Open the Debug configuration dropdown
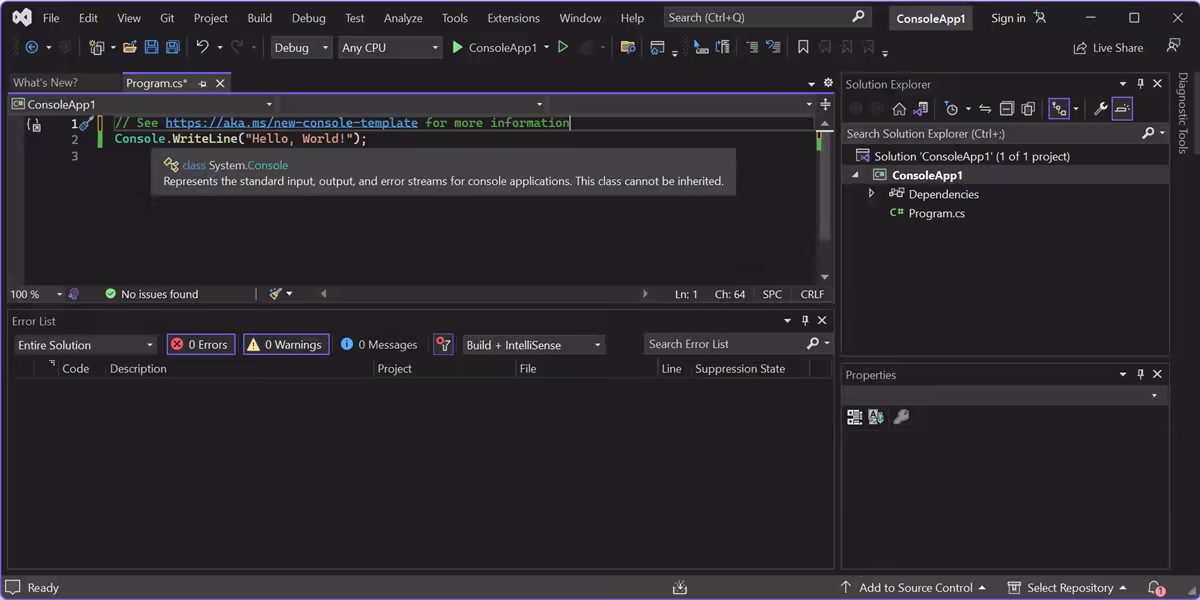This screenshot has width=1200, height=600. (301, 46)
